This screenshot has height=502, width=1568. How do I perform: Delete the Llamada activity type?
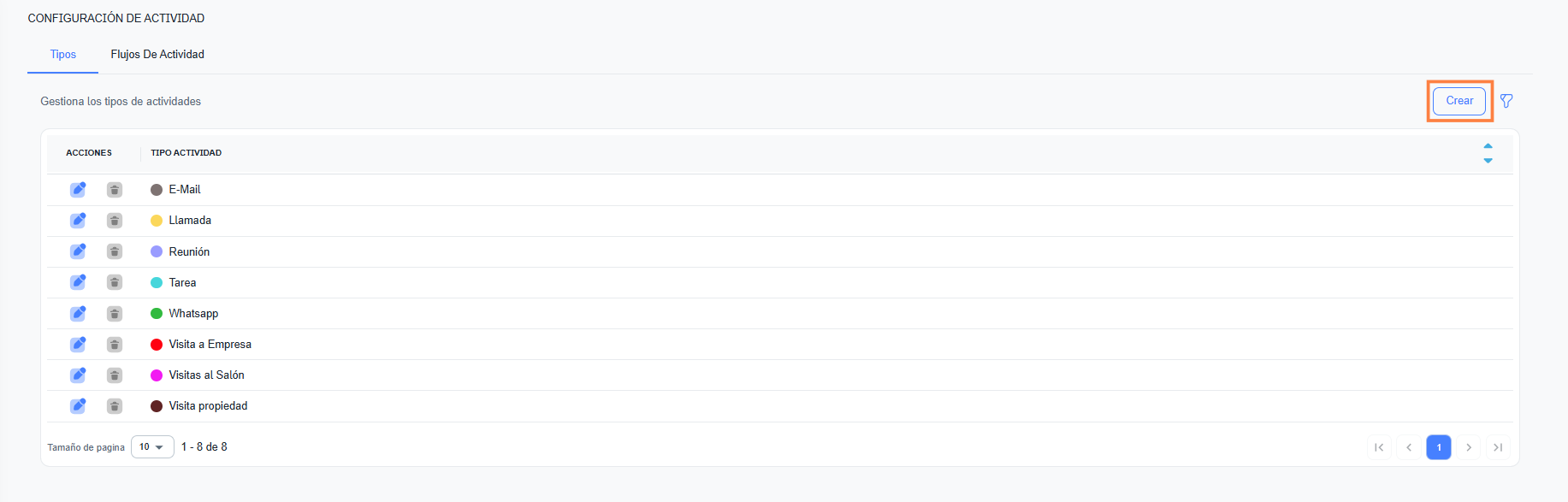click(115, 221)
